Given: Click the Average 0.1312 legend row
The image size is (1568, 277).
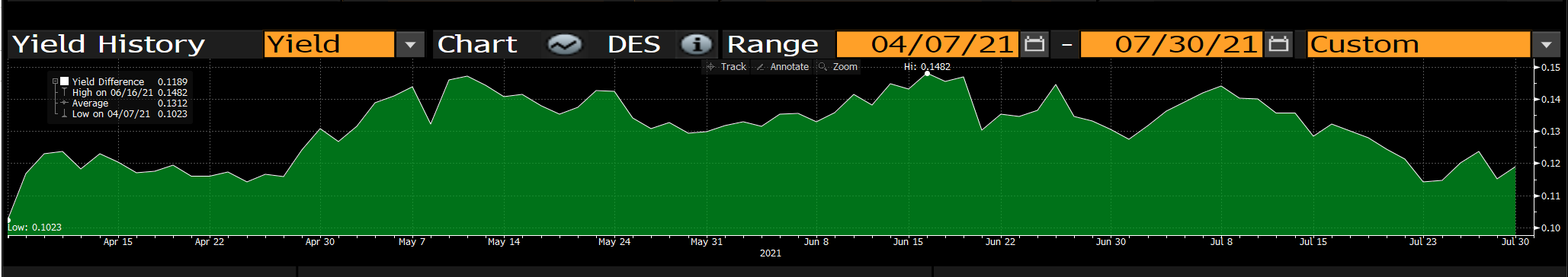Looking at the screenshot, I should point(120,103).
